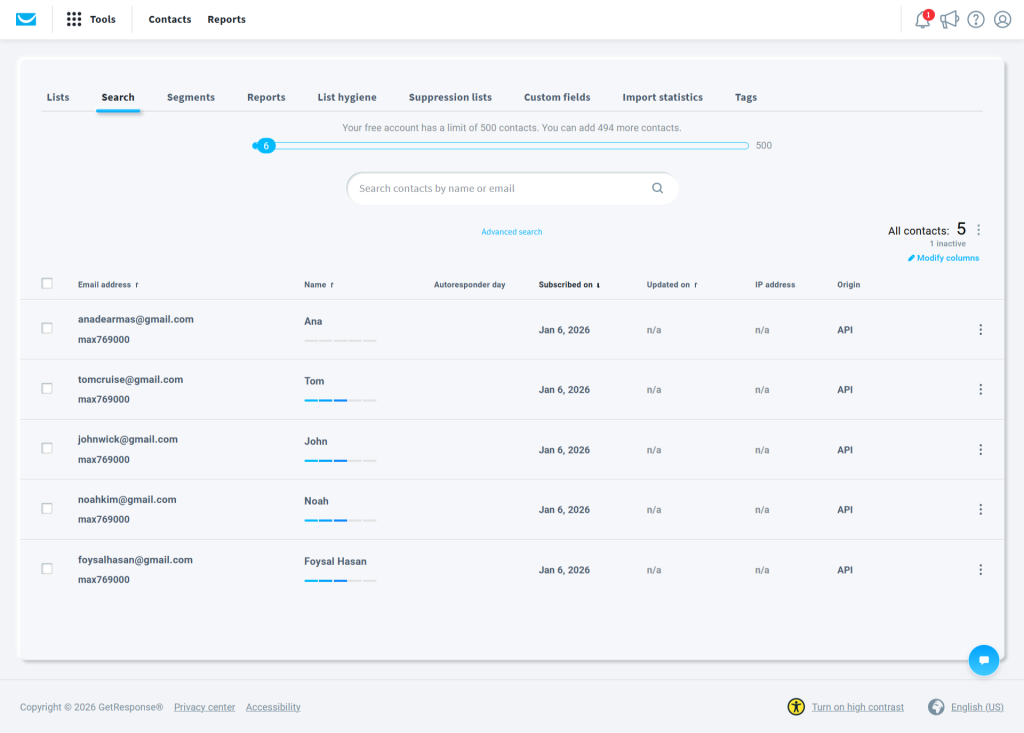This screenshot has width=1024, height=733.
Task: Switch to the Tags tab
Action: pyautogui.click(x=745, y=97)
